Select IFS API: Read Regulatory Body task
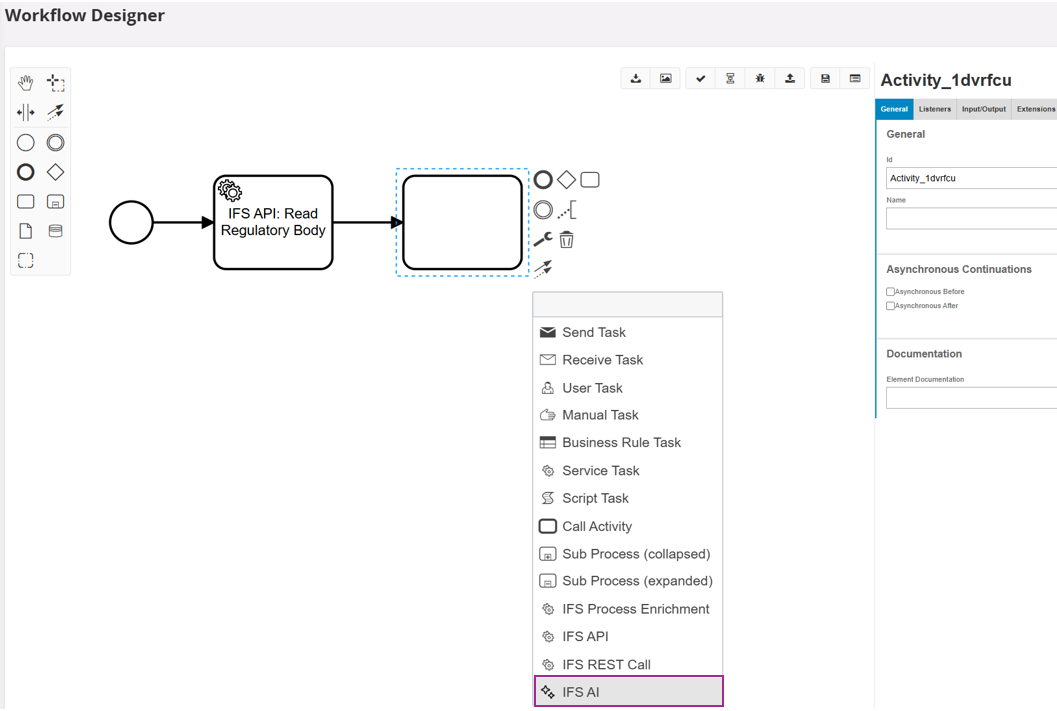Viewport: 1057px width, 711px height. pyautogui.click(x=273, y=222)
